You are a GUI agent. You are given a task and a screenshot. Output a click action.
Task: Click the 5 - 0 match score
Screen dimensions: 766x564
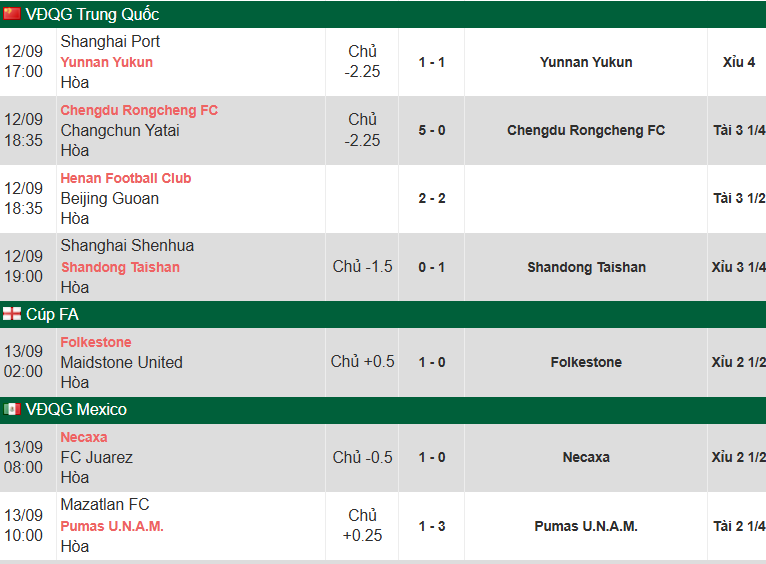click(432, 130)
